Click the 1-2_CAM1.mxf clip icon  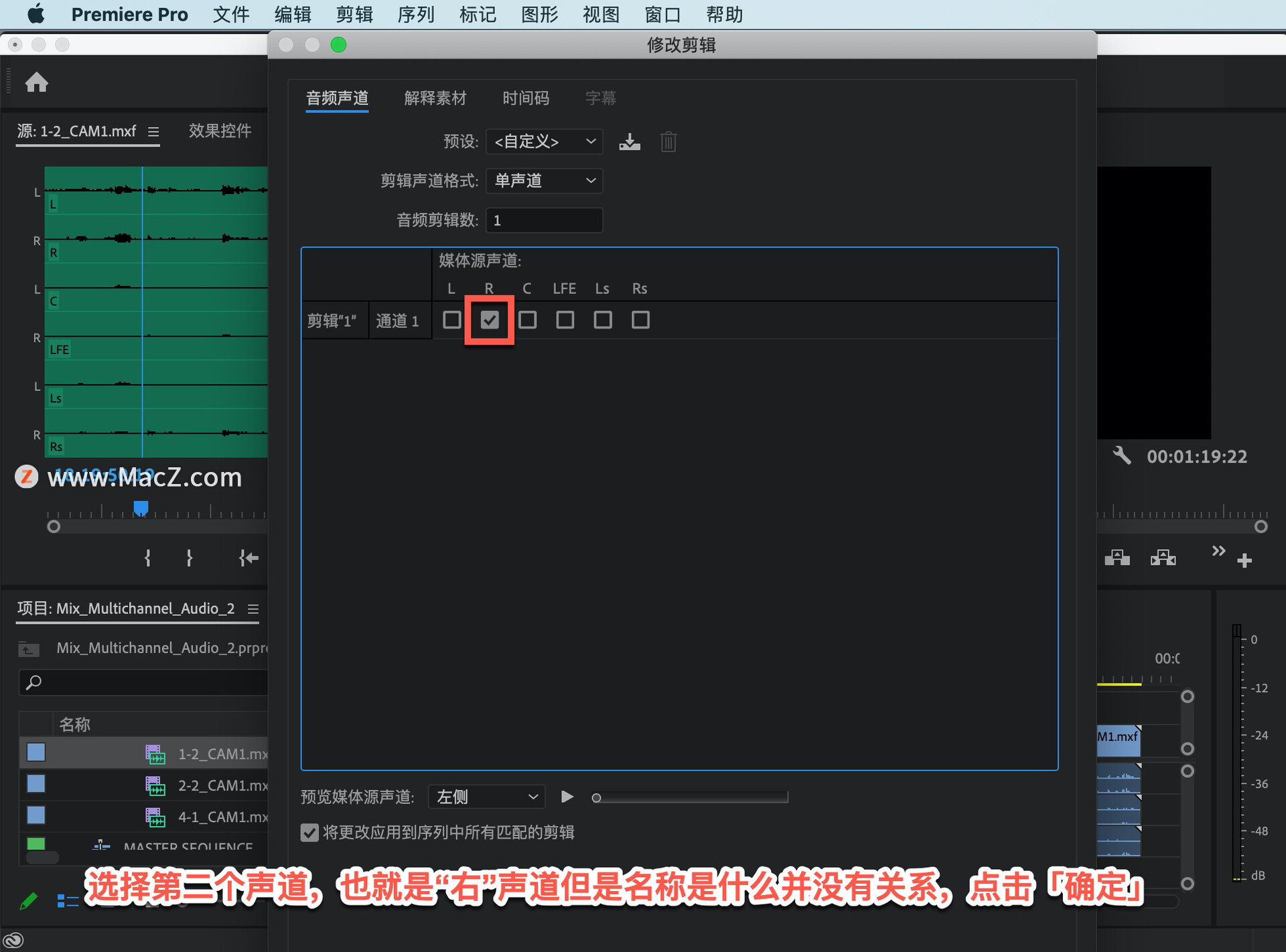[x=155, y=755]
